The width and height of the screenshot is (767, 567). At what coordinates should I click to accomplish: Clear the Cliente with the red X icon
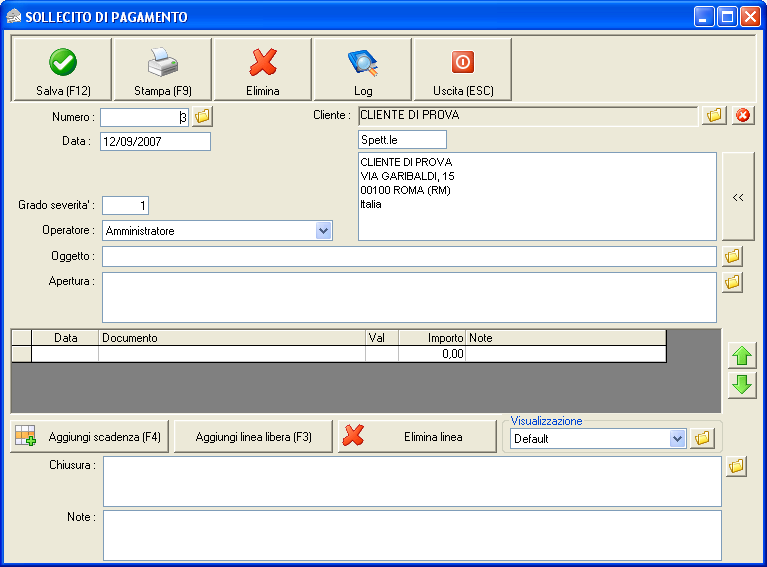743,115
